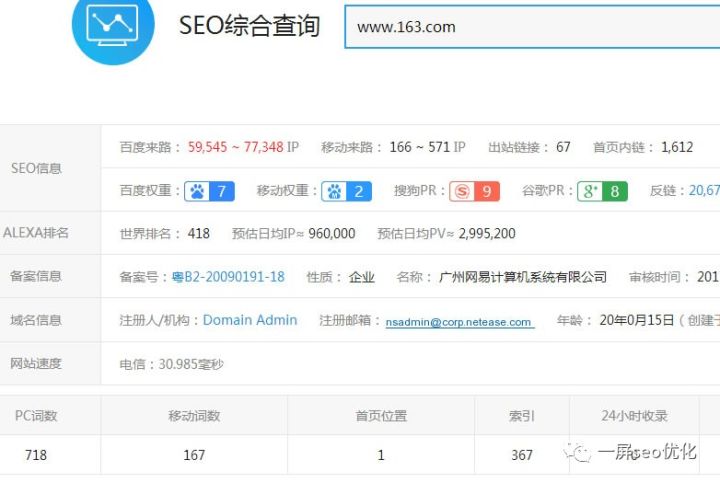Click the 首页位置 column header
720x483 pixels.
(x=381, y=416)
